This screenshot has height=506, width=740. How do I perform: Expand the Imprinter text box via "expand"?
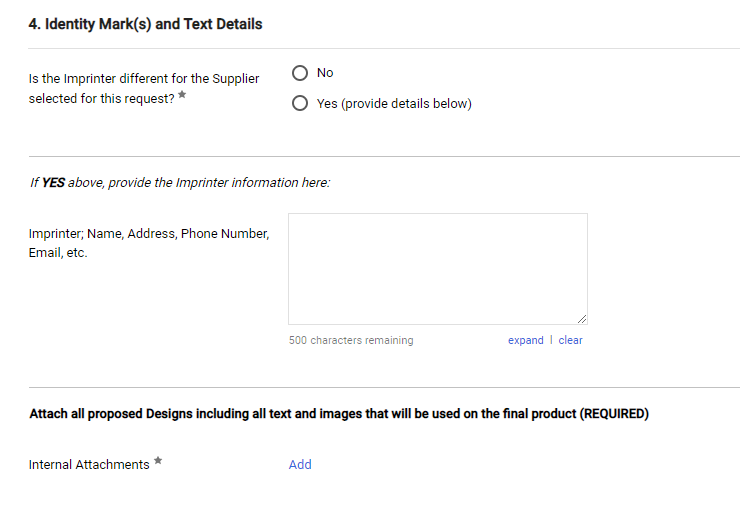pos(525,340)
